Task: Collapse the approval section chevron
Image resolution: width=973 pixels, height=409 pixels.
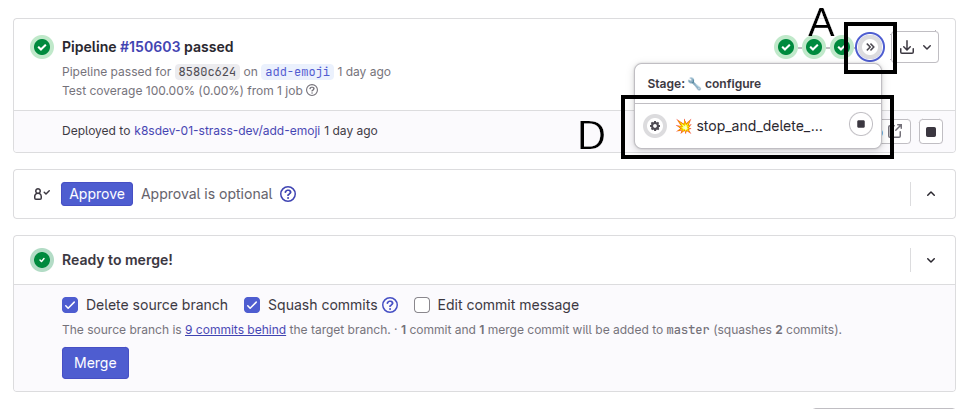Action: (931, 194)
